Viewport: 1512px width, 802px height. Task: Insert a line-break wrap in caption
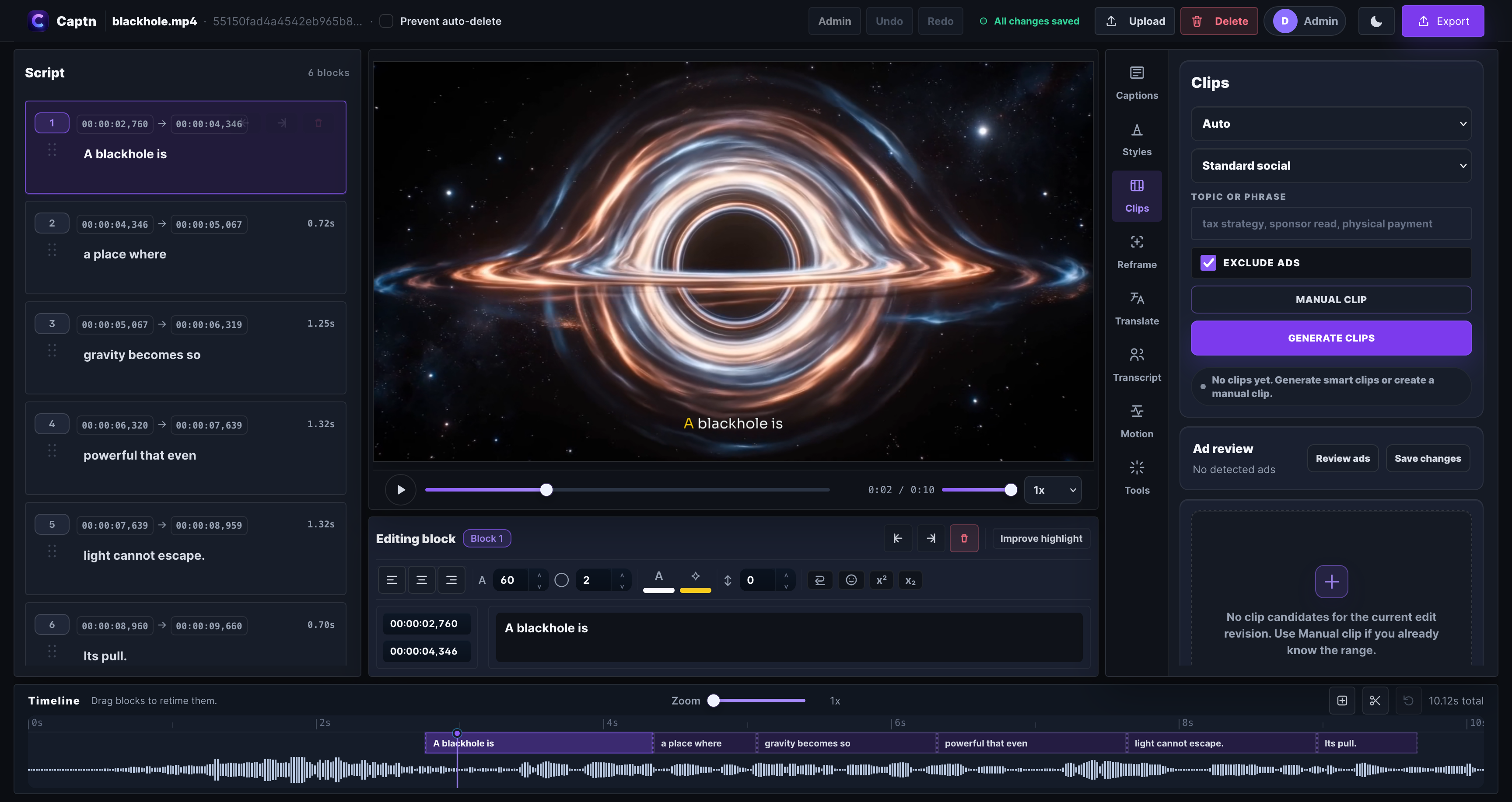pyautogui.click(x=820, y=580)
